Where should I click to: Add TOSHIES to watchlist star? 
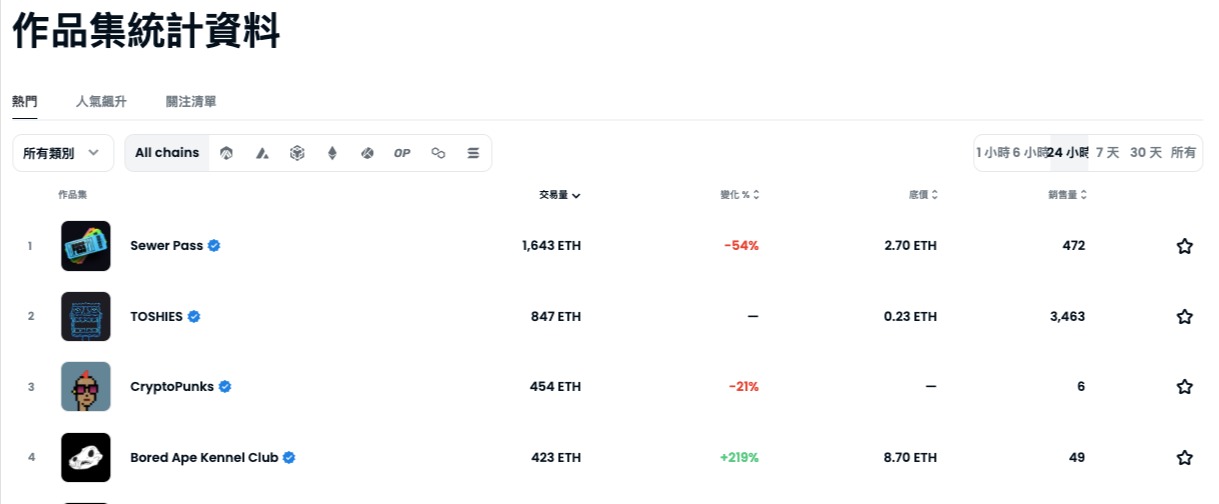(x=1185, y=317)
